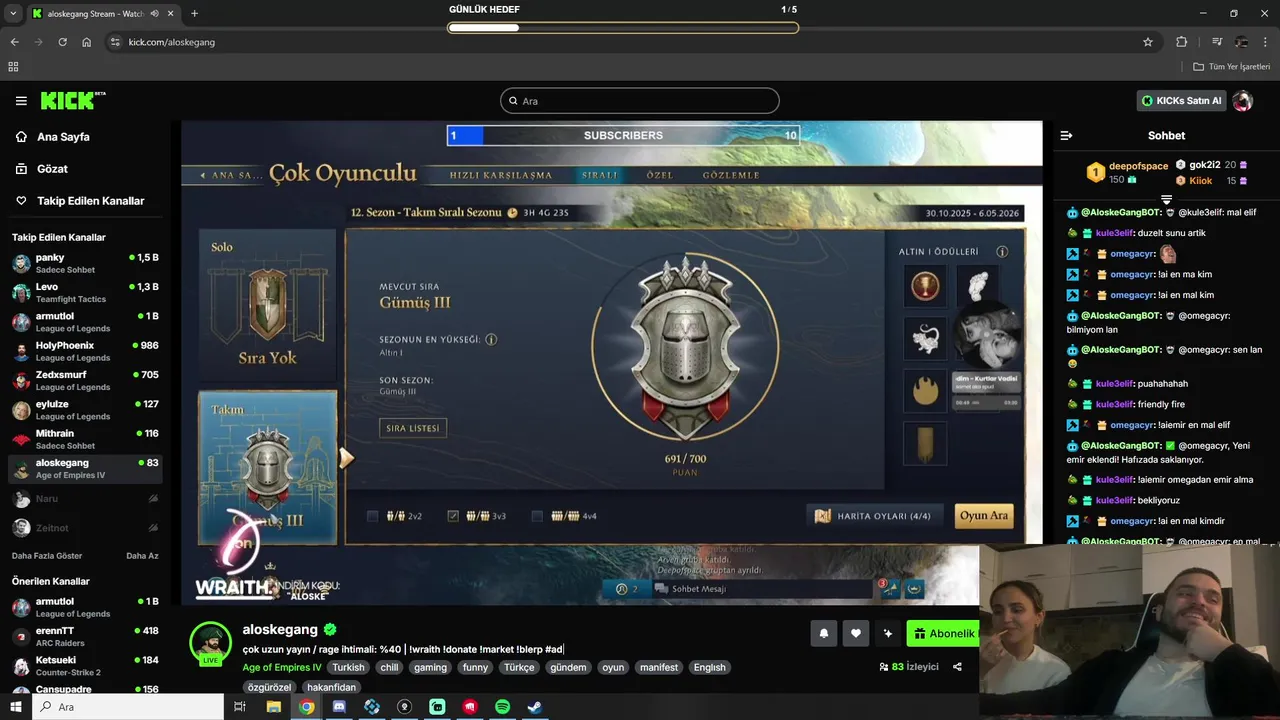Select the hakanfidan tag
This screenshot has width=1280, height=720.
coord(331,687)
